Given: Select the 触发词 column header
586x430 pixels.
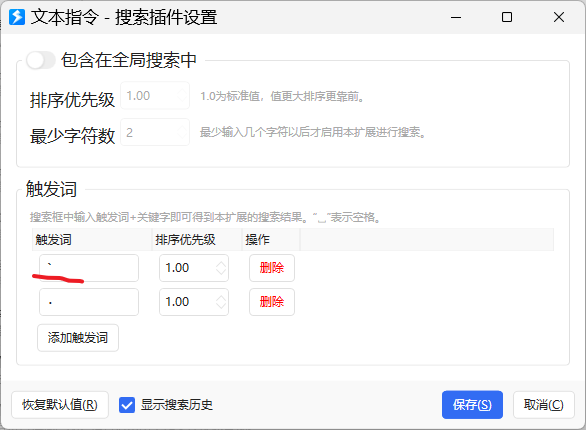Looking at the screenshot, I should [x=92, y=240].
